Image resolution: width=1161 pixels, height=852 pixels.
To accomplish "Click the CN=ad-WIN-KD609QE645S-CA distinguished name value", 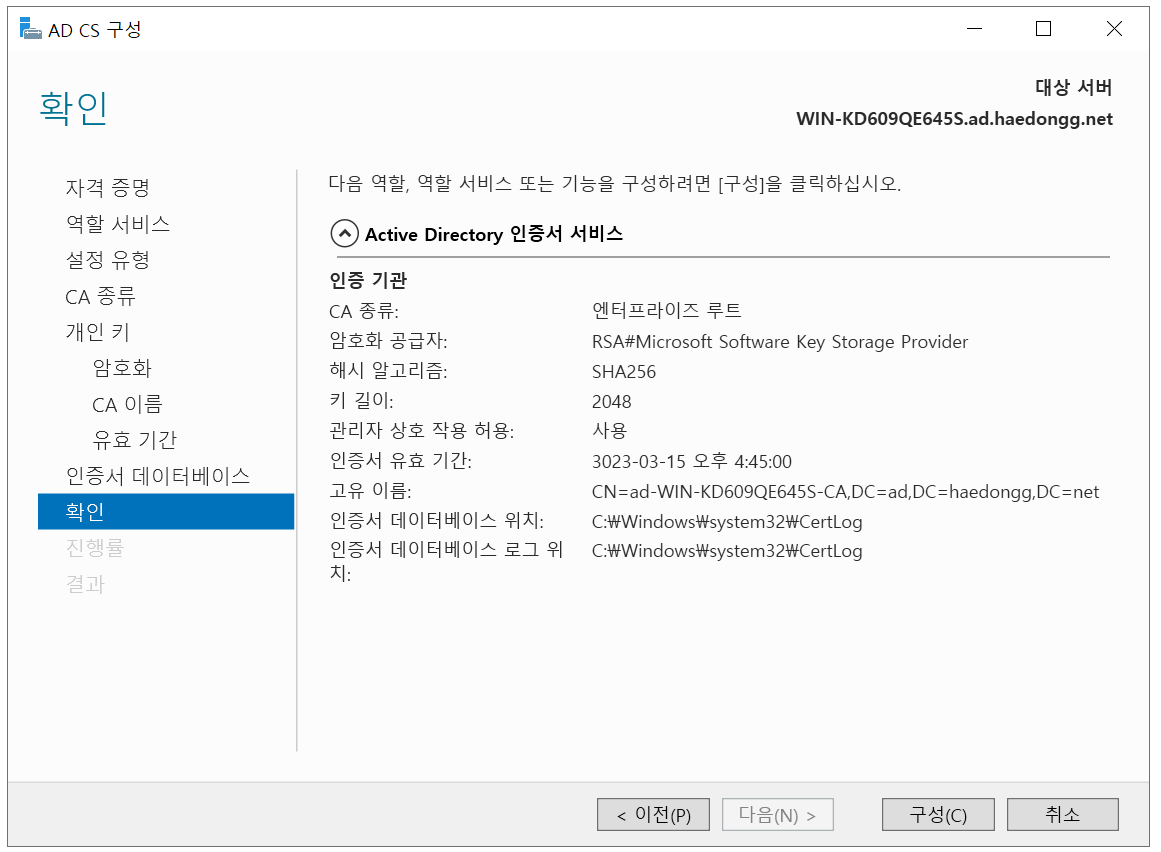I will coord(846,492).
